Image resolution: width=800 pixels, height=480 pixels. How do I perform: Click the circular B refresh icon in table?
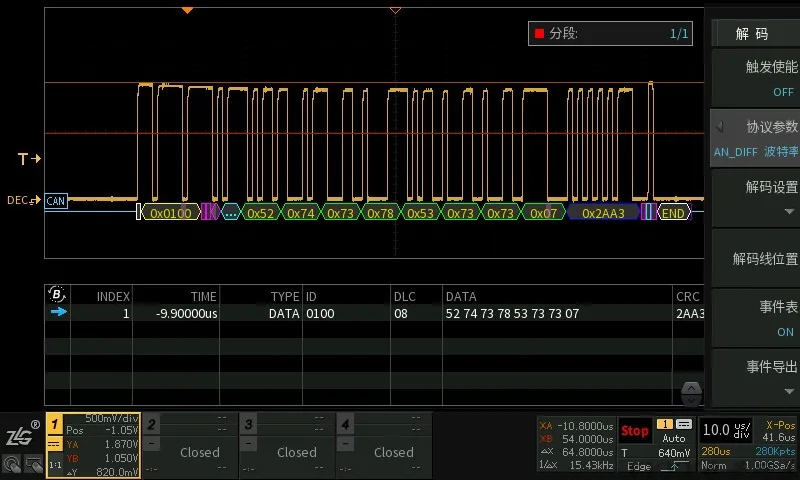(57, 294)
